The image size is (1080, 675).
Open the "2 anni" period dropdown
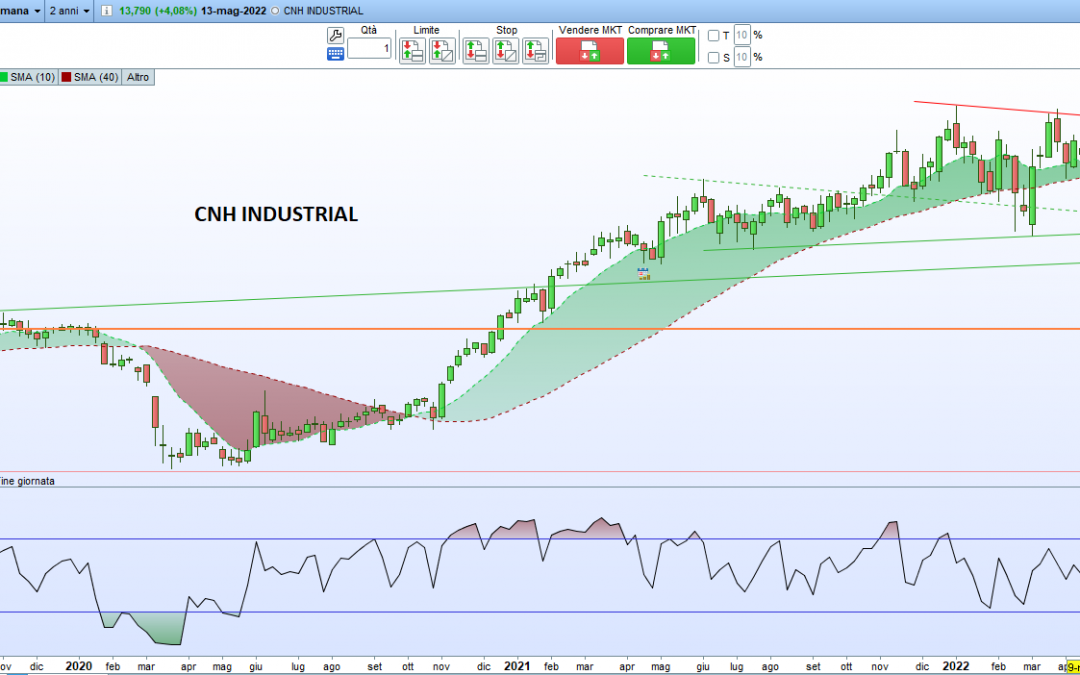(x=70, y=11)
